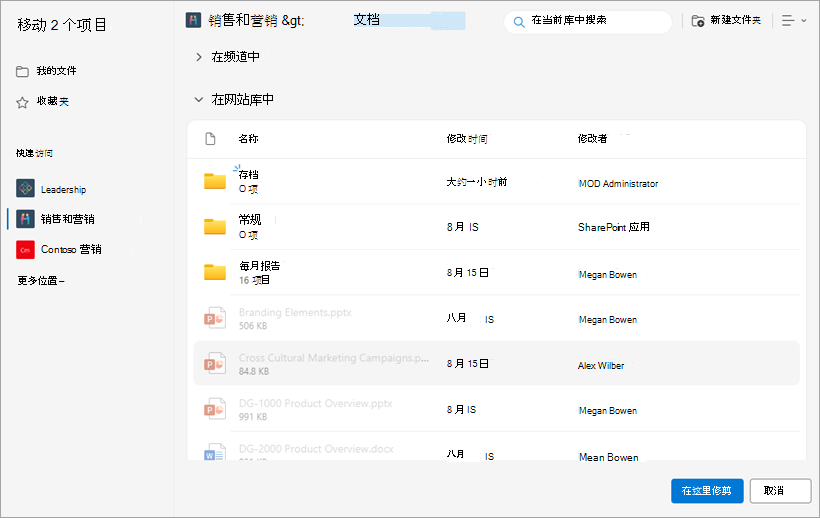Image resolution: width=820 pixels, height=518 pixels.
Task: Click the red Contoso 营销 icon
Action: click(25, 250)
